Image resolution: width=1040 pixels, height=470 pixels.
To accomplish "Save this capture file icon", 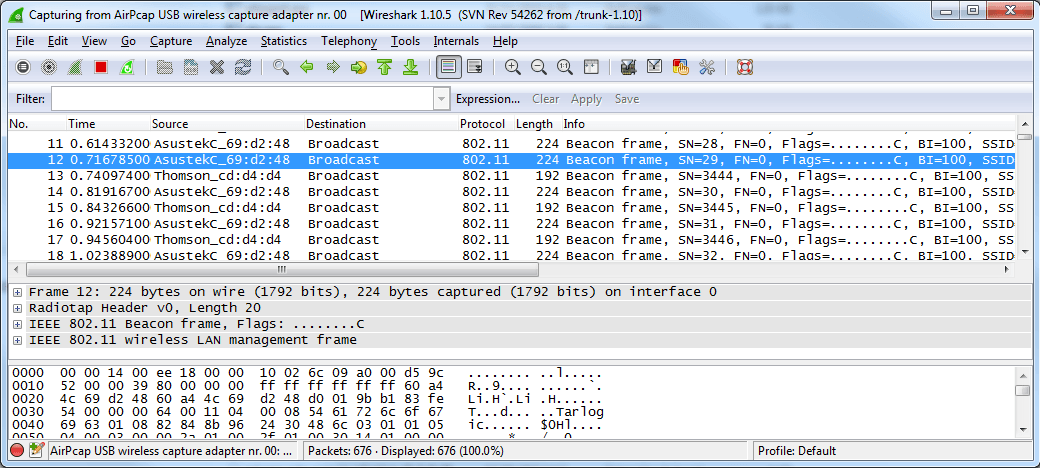I will point(191,67).
